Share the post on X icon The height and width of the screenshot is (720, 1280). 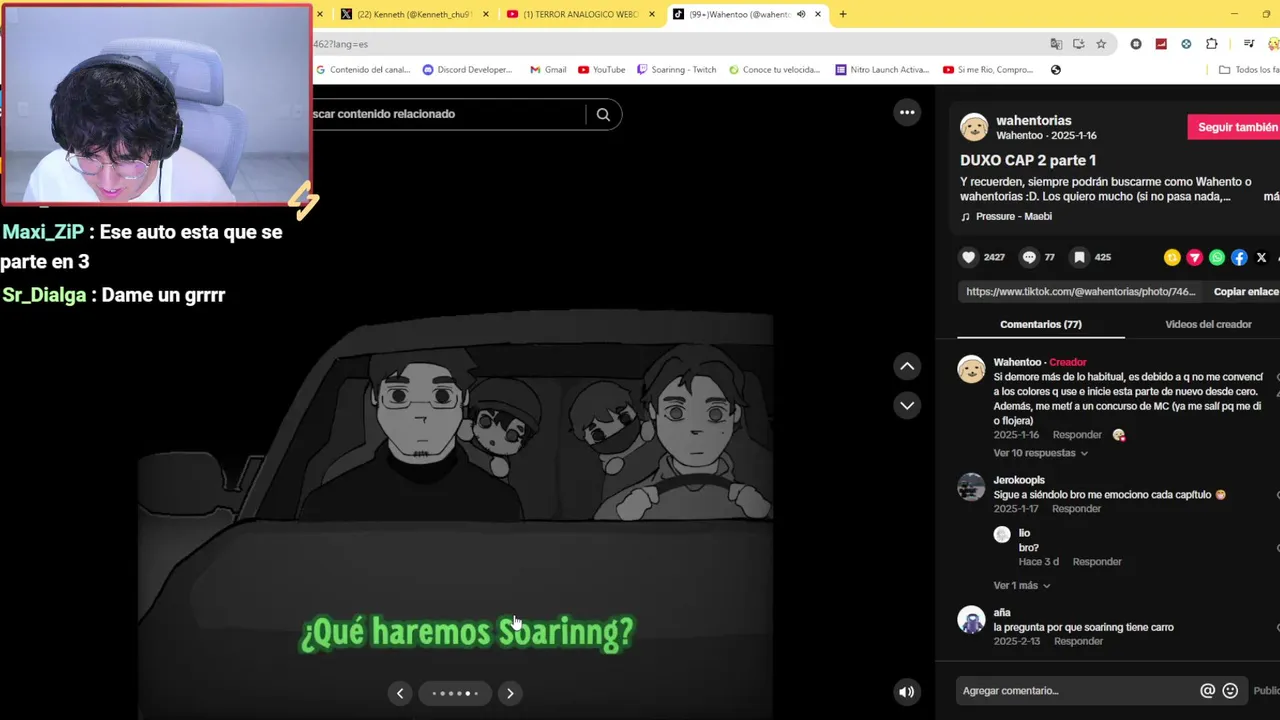(1261, 257)
